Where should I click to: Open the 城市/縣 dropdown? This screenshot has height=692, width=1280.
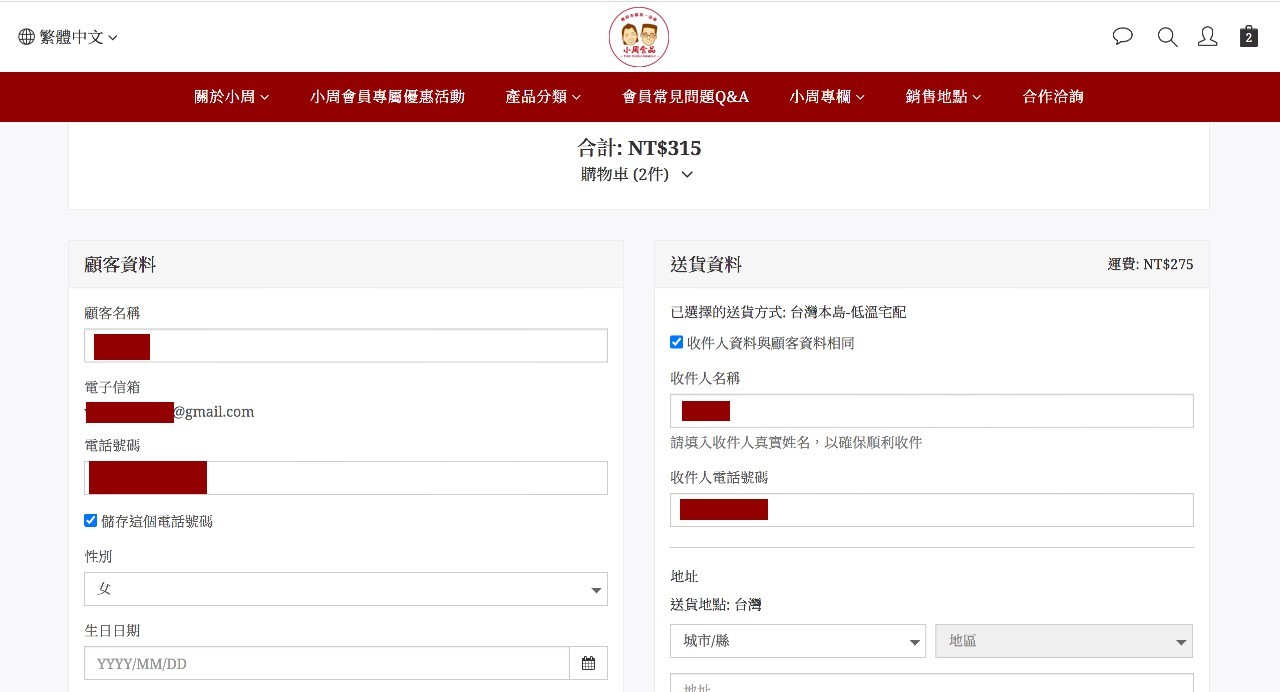point(797,641)
